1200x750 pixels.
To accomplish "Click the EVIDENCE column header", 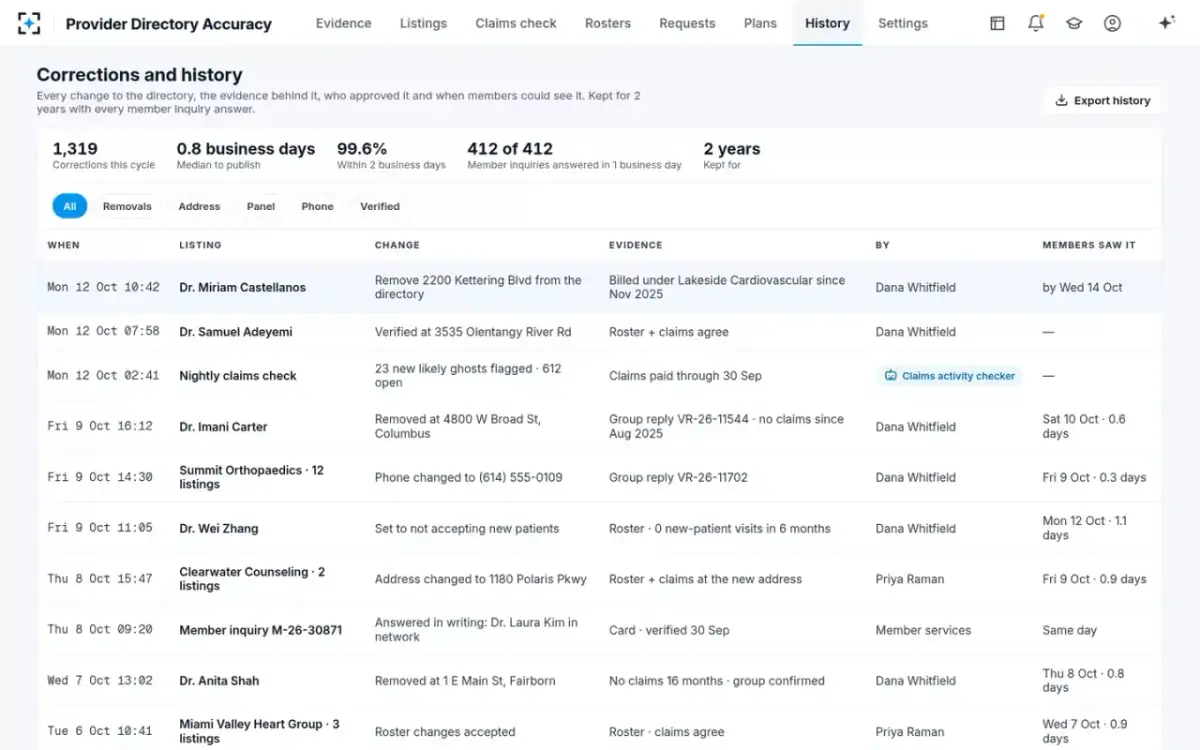I will (x=635, y=245).
